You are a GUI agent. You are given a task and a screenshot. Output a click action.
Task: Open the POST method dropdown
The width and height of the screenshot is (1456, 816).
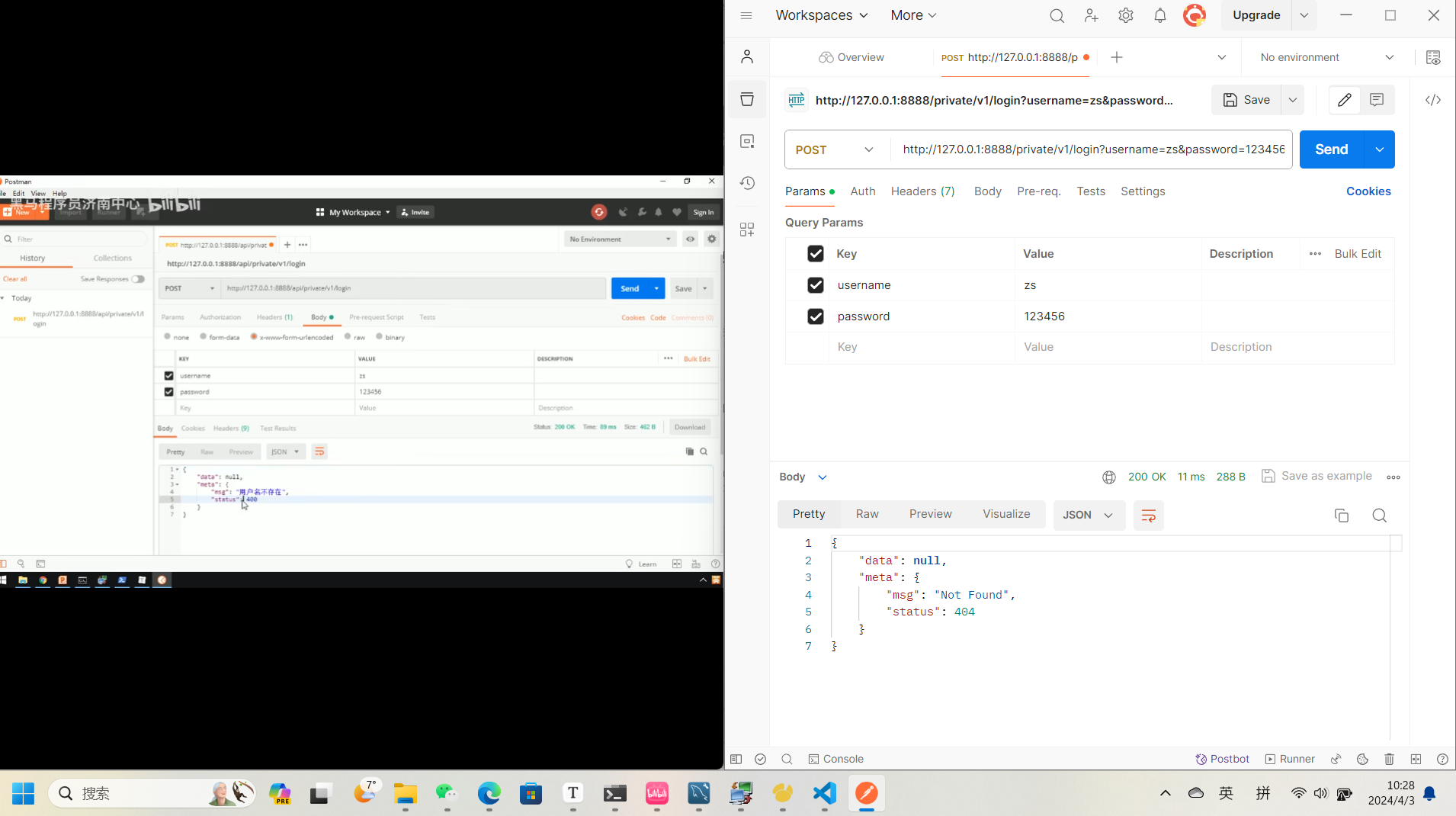point(837,149)
